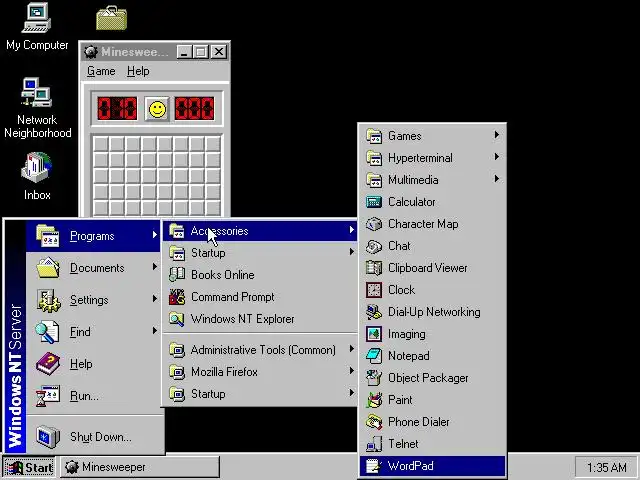Screen dimensions: 640x480
Task: Click the Dial-Up Networking icon
Action: pyautogui.click(x=374, y=312)
